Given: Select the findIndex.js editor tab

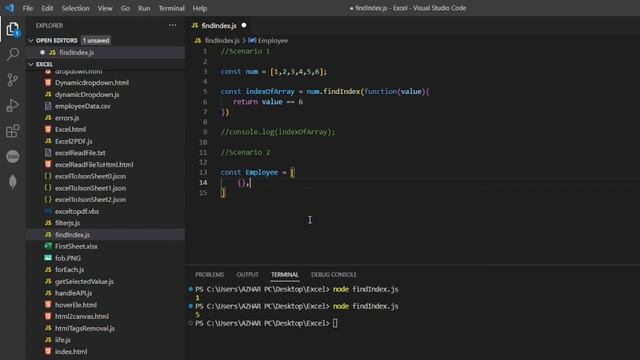Looking at the screenshot, I should (x=219, y=25).
